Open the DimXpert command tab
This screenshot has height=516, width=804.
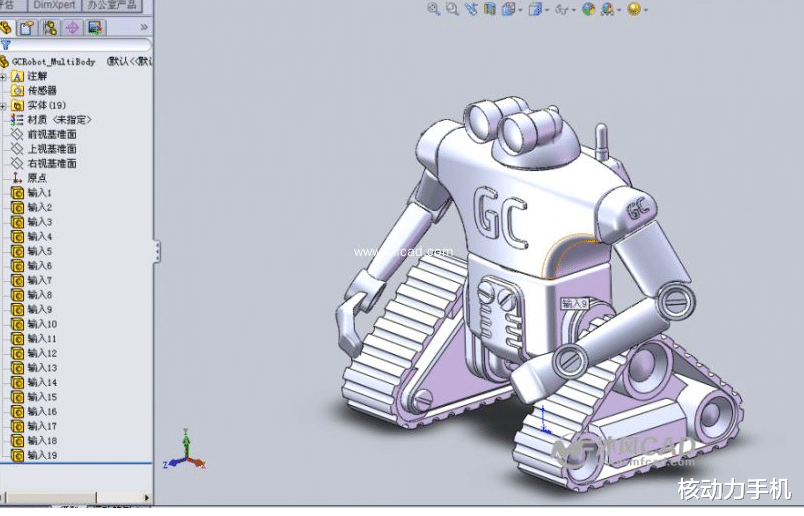click(54, 5)
